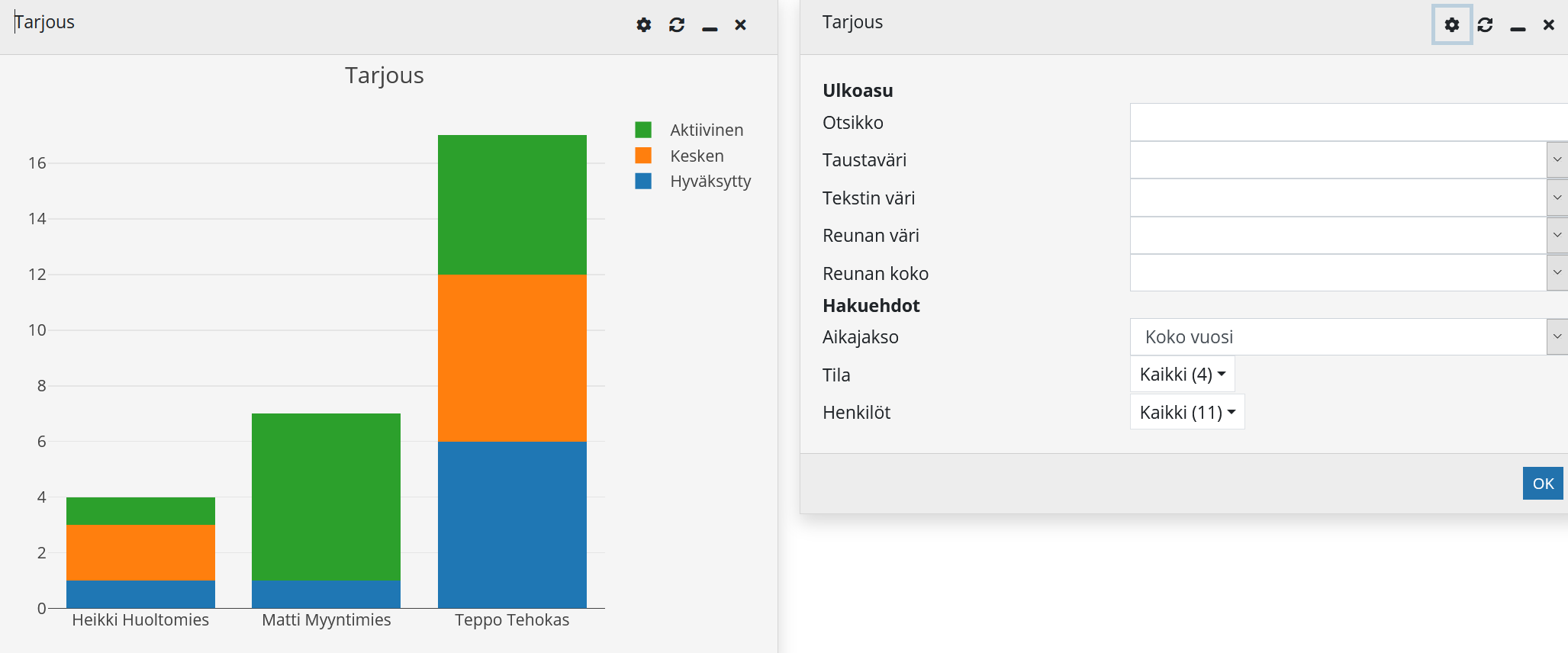Image resolution: width=1568 pixels, height=653 pixels.
Task: Open settings gear in left Tarjous chart panel
Action: pos(644,25)
